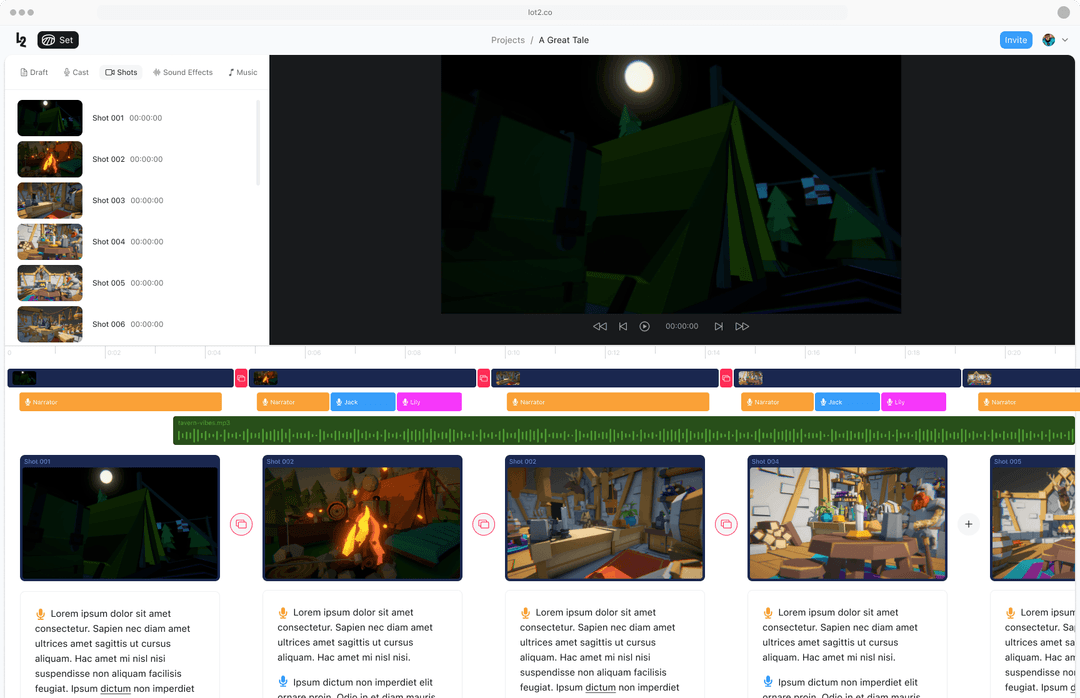Click the blue mic icon in campfire card script
The height and width of the screenshot is (698, 1080).
[x=283, y=681]
